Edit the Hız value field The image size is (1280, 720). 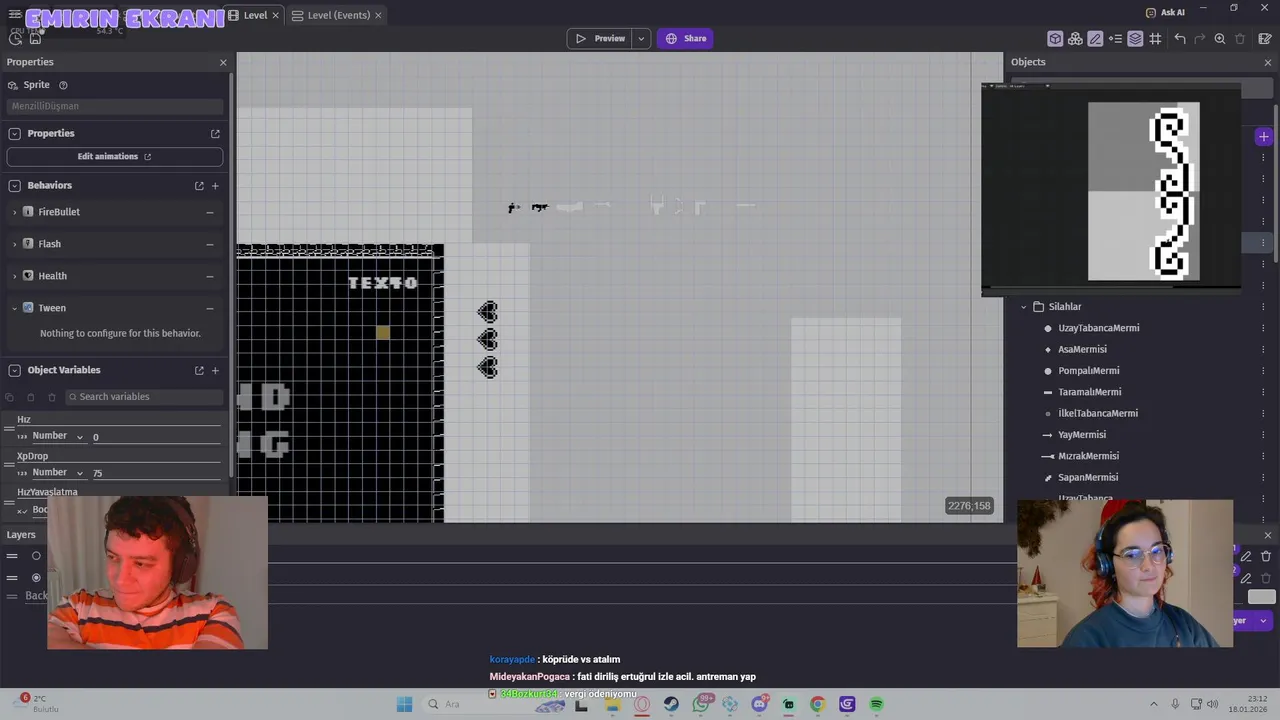[x=156, y=437]
